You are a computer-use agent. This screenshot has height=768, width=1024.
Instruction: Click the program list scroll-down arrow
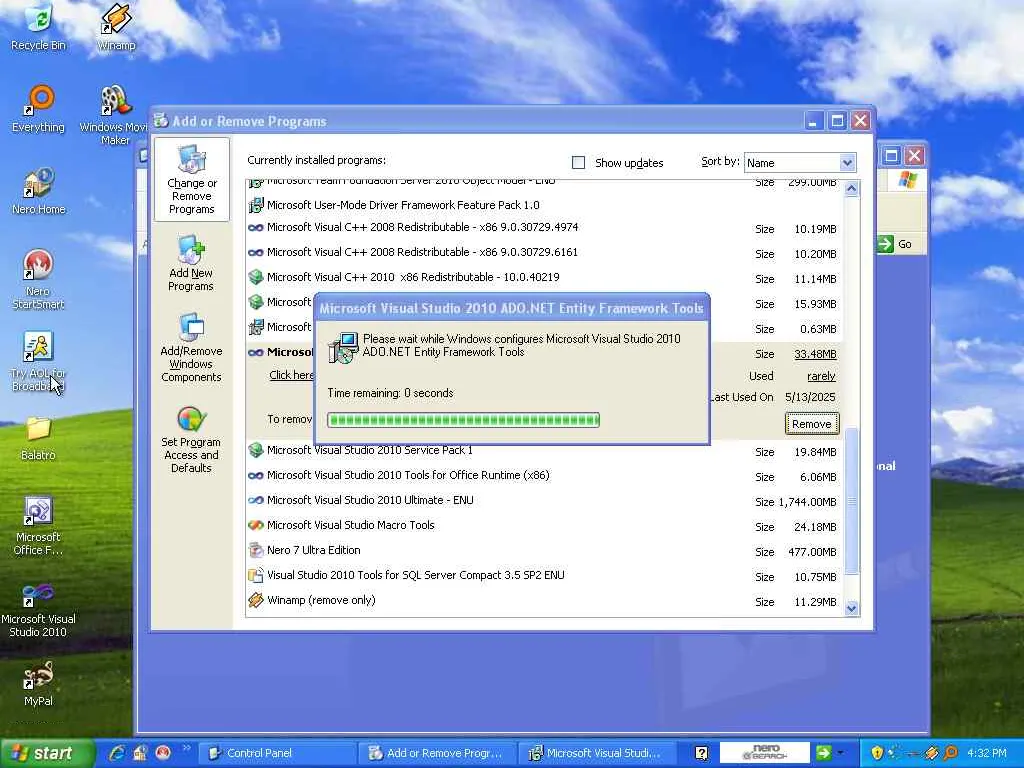pos(852,609)
